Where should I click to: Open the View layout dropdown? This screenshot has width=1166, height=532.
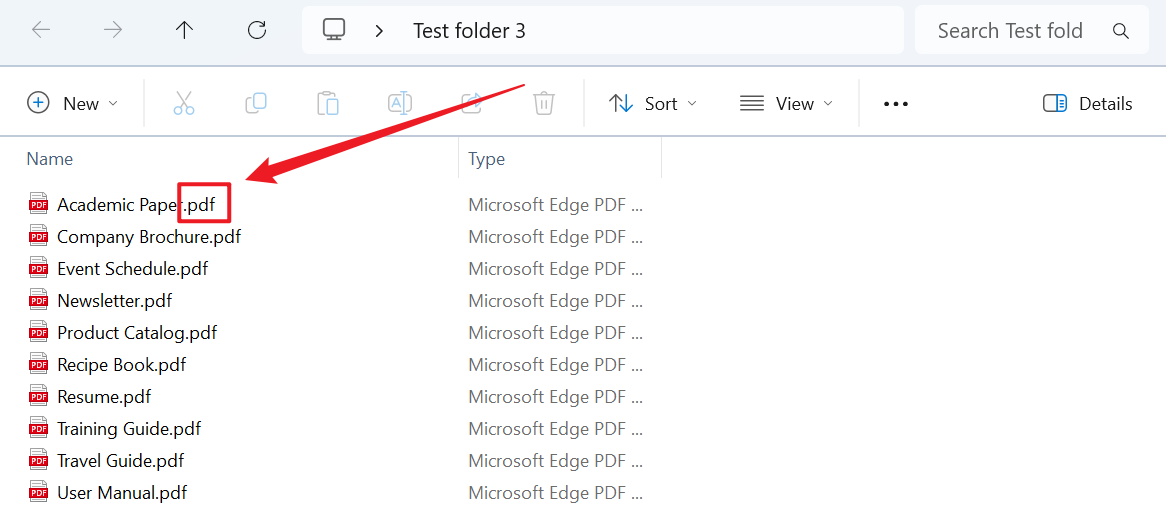[x=786, y=103]
